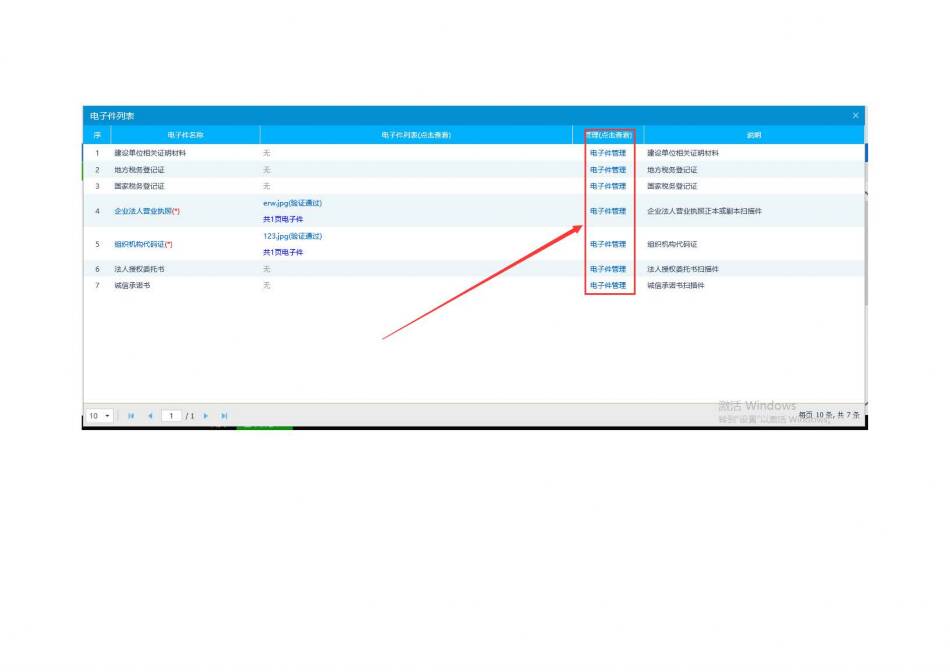Open 电子件管理 for 诚信承诺书
This screenshot has height=672, width=950.
(608, 285)
